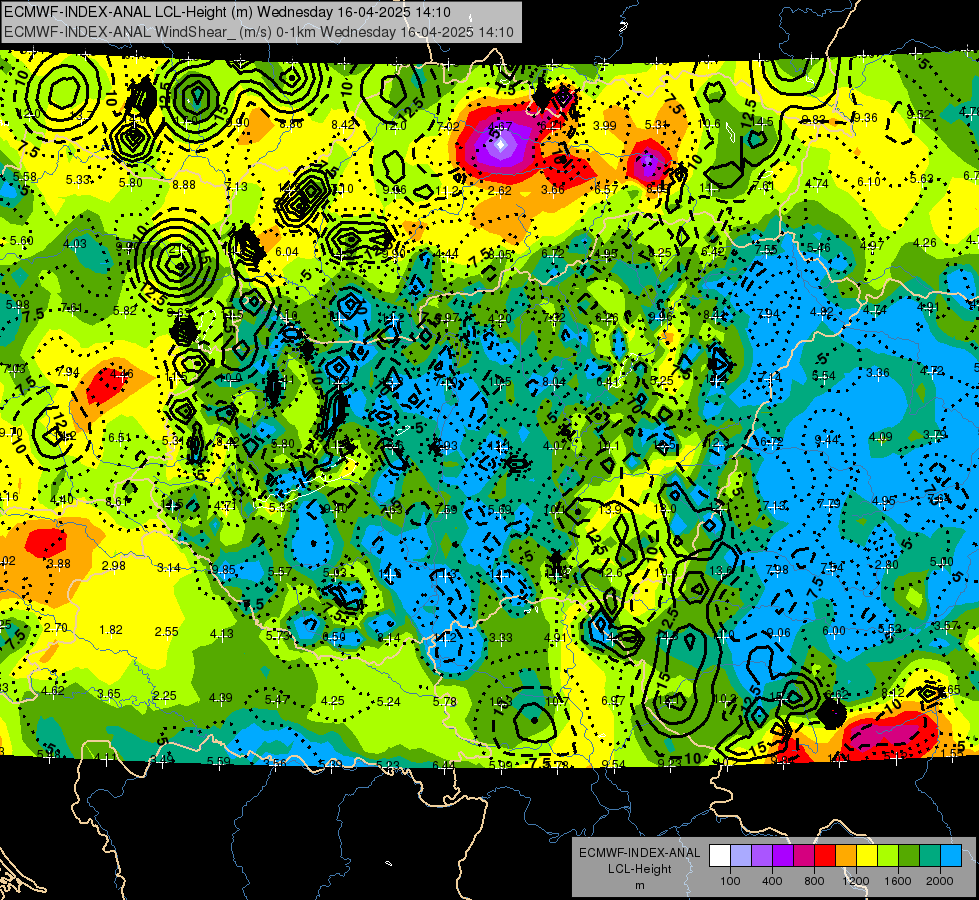This screenshot has height=900, width=979.
Task: Click the pale lavender legend swatch
Action: (x=741, y=856)
